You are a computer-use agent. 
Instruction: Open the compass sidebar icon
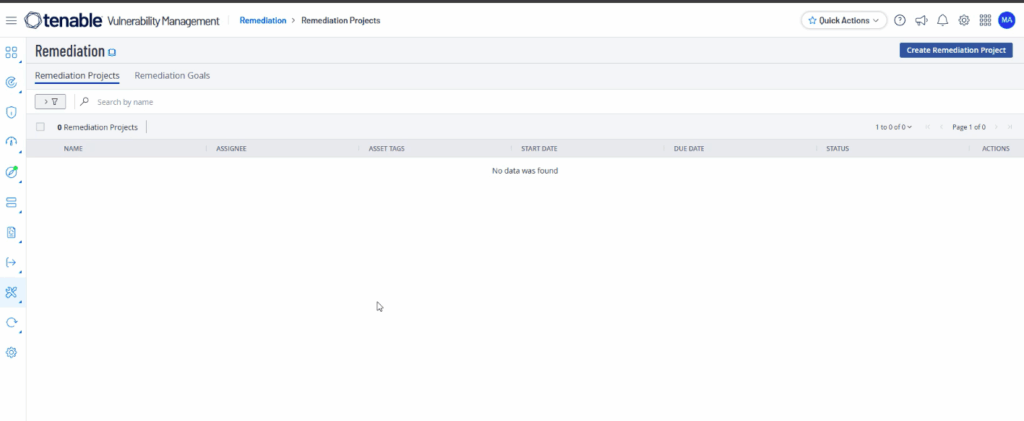tap(11, 172)
